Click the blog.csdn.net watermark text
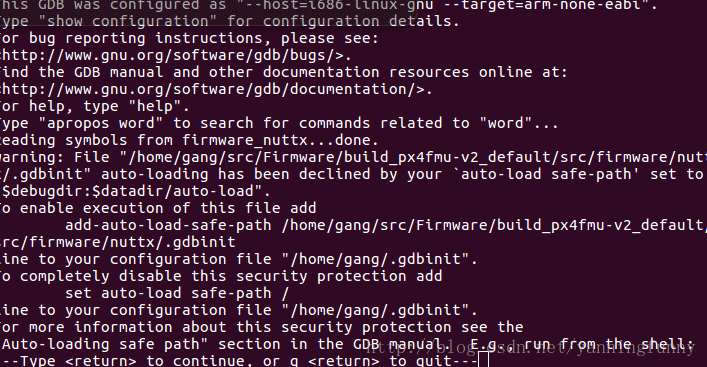 [530, 347]
